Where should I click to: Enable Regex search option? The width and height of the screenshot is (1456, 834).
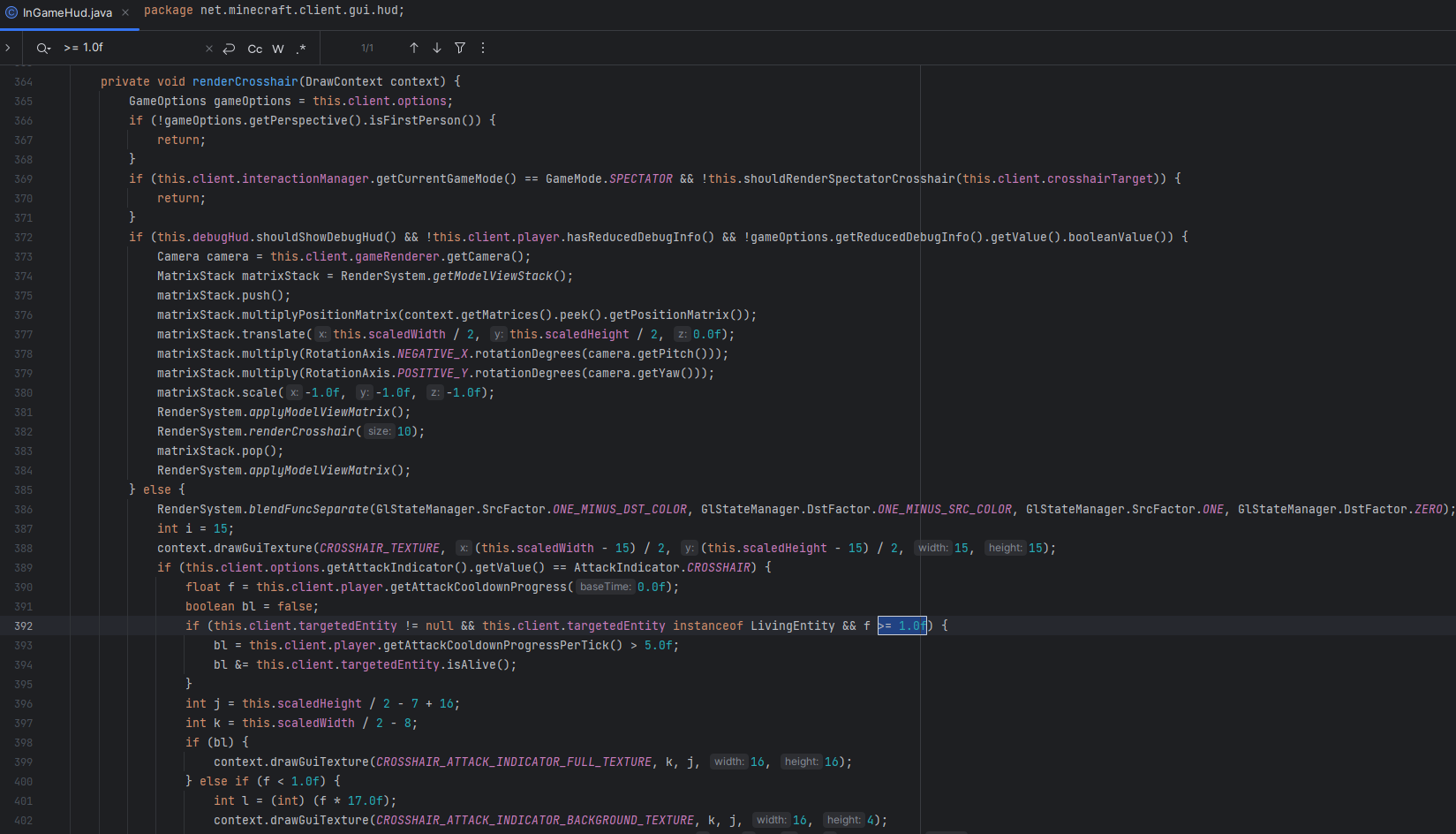[x=301, y=49]
